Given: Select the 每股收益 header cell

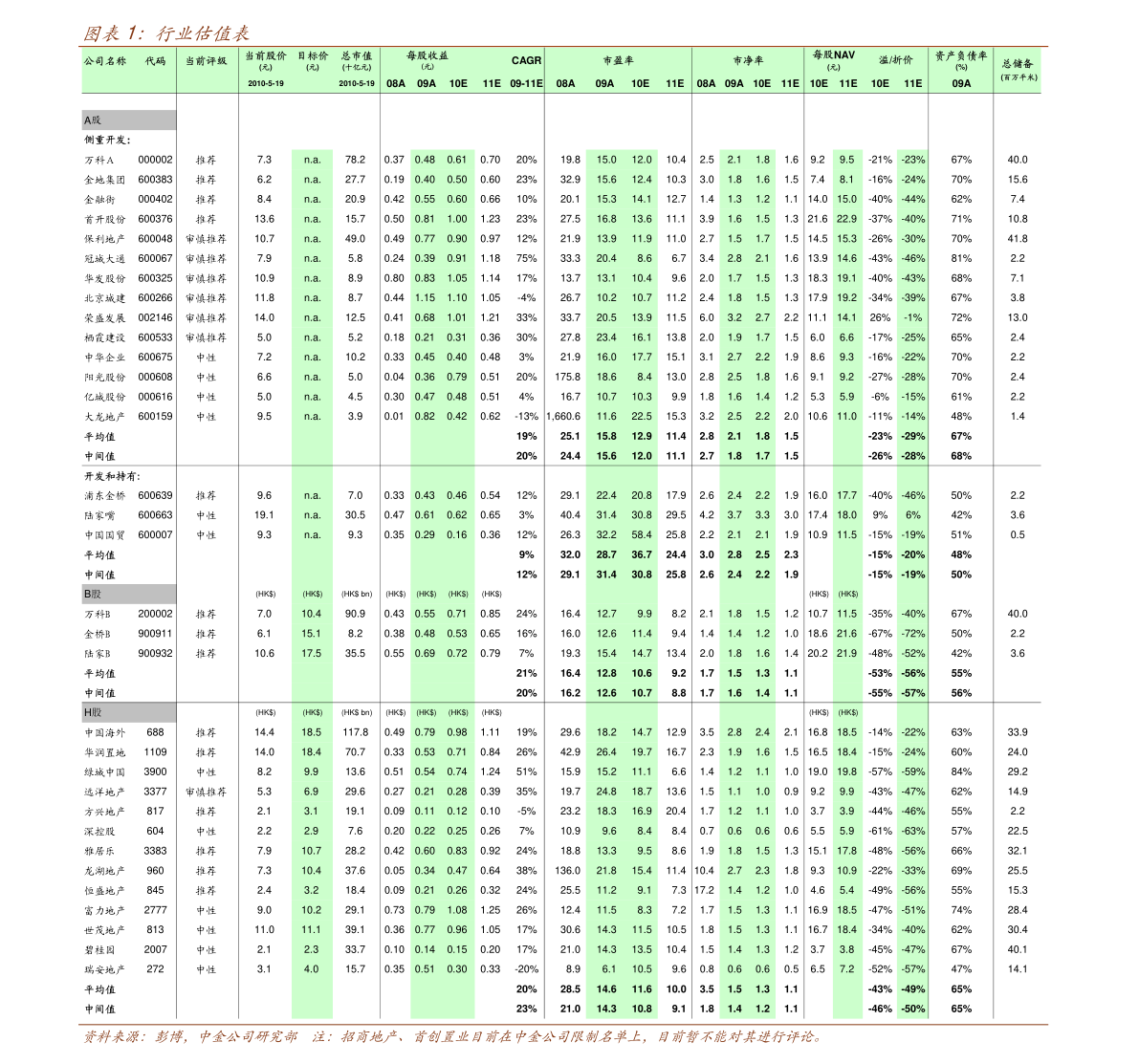Looking at the screenshot, I should pos(427,57).
